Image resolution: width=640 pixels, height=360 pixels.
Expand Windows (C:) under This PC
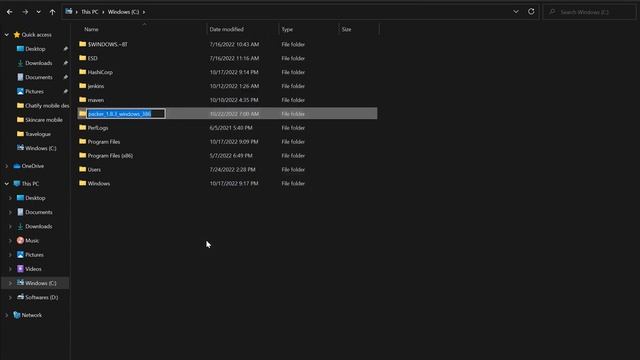[x=10, y=283]
